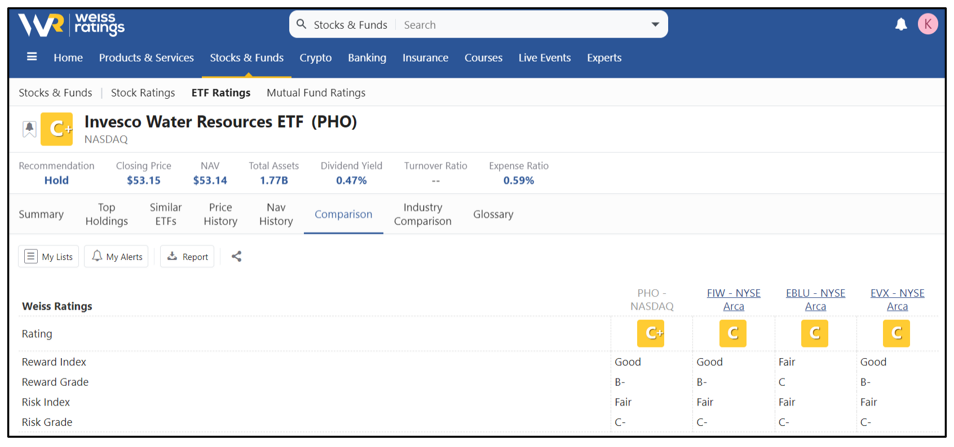Click the PHO - NASDAQ column header

click(x=652, y=300)
